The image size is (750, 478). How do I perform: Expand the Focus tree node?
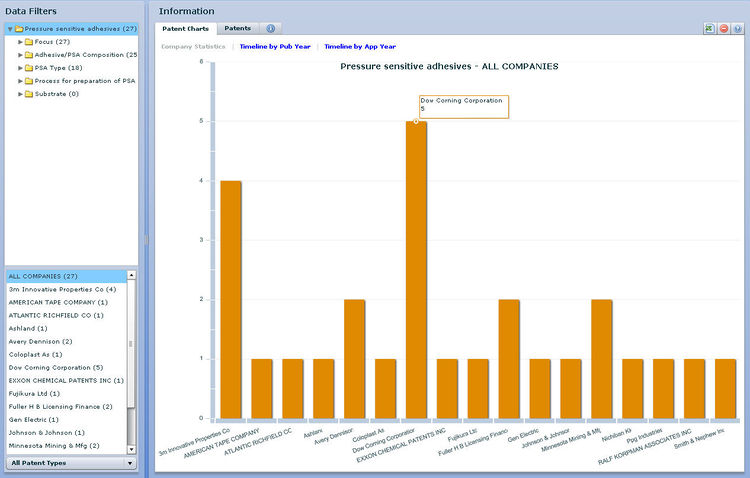coord(20,42)
